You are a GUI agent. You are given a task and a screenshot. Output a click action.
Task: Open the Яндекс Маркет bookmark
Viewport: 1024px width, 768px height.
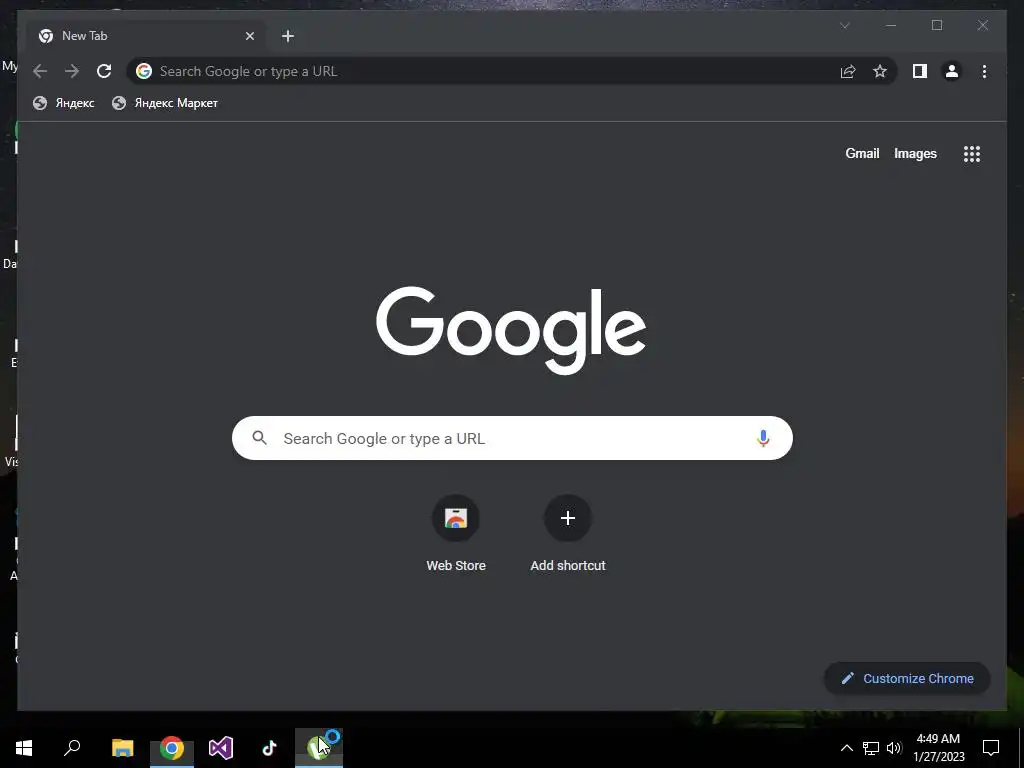(x=165, y=103)
